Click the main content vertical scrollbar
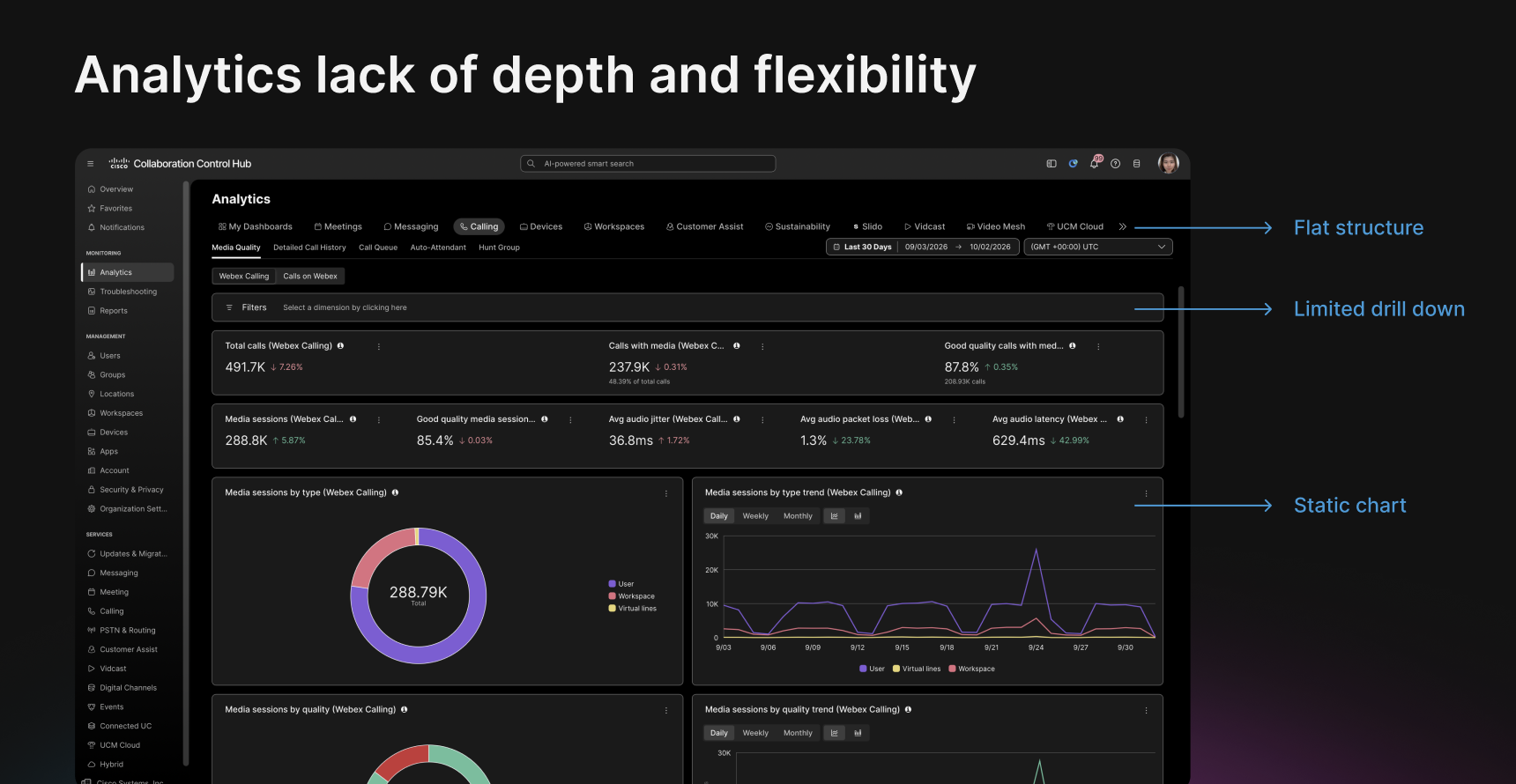Image resolution: width=1516 pixels, height=784 pixels. [x=1181, y=352]
